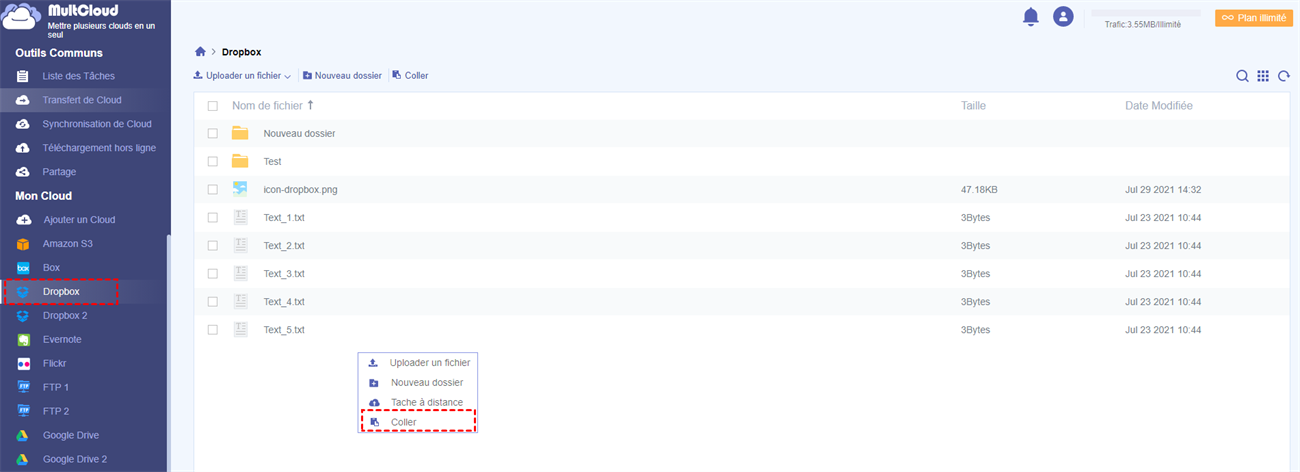
Task: Click the Text_2.txt file icon
Action: [x=240, y=245]
